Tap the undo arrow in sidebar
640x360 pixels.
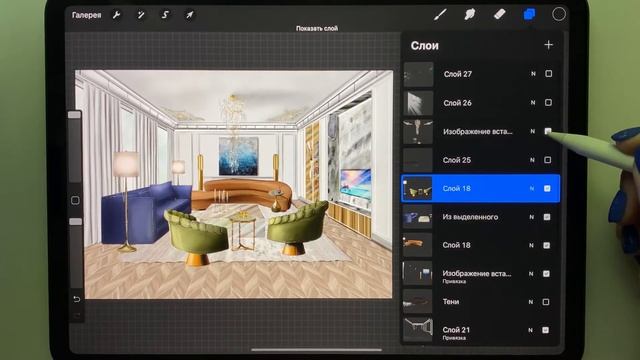[x=76, y=299]
